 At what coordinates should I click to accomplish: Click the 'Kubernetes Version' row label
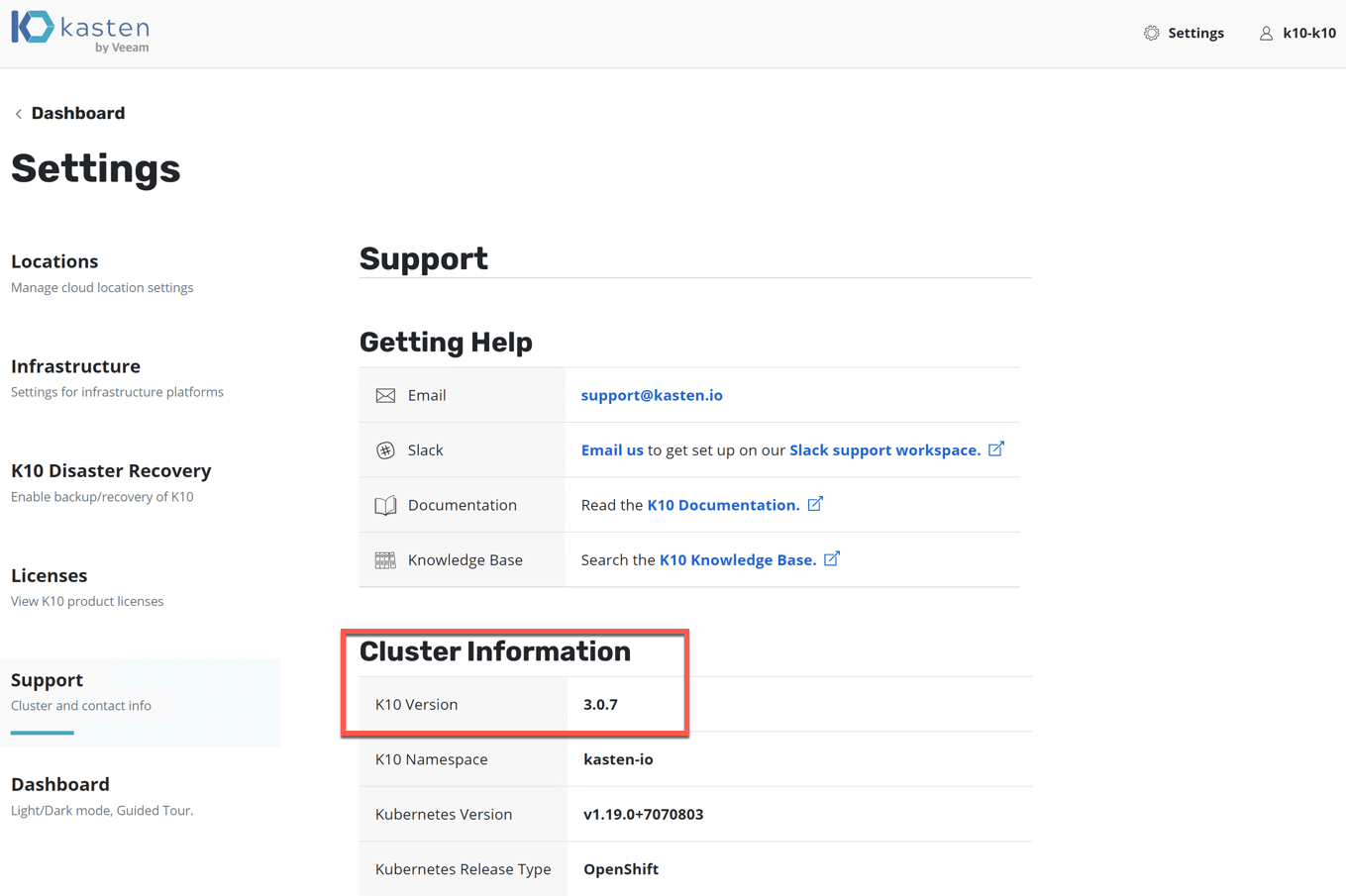[444, 814]
